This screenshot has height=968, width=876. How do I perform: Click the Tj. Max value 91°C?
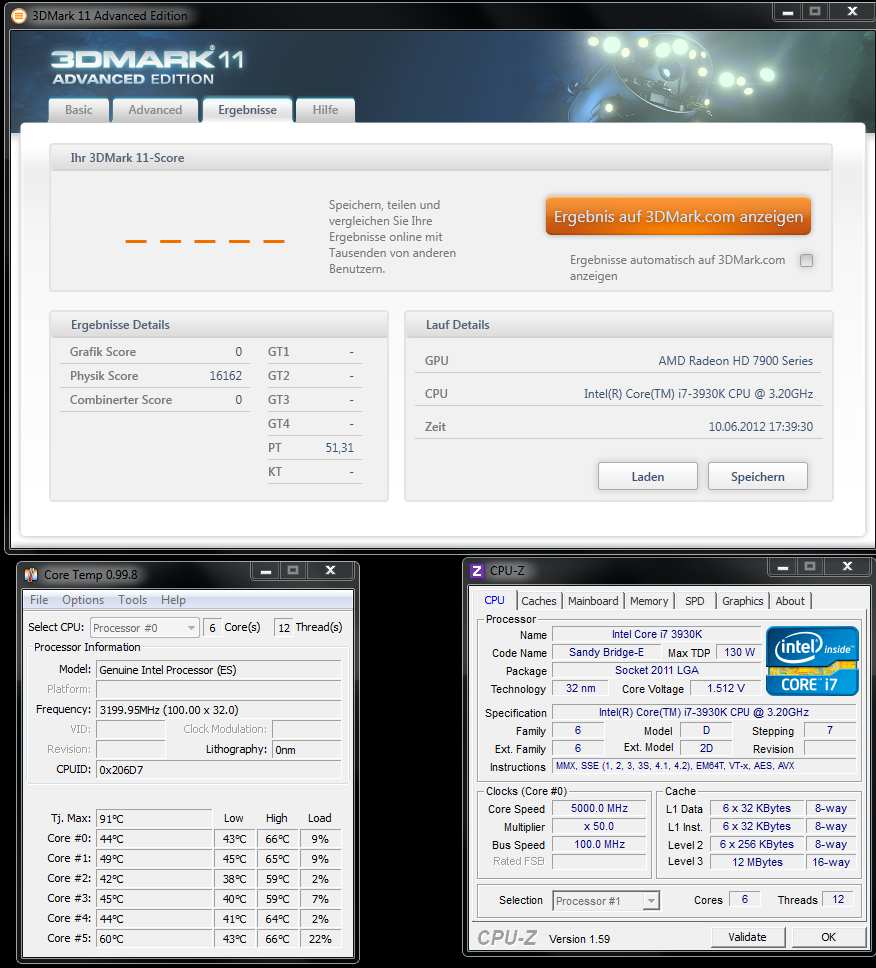(154, 819)
